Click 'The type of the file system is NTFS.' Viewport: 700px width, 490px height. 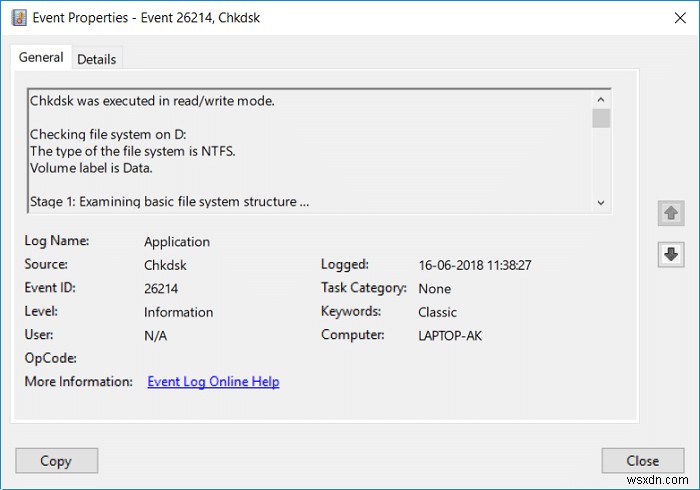tap(133, 152)
